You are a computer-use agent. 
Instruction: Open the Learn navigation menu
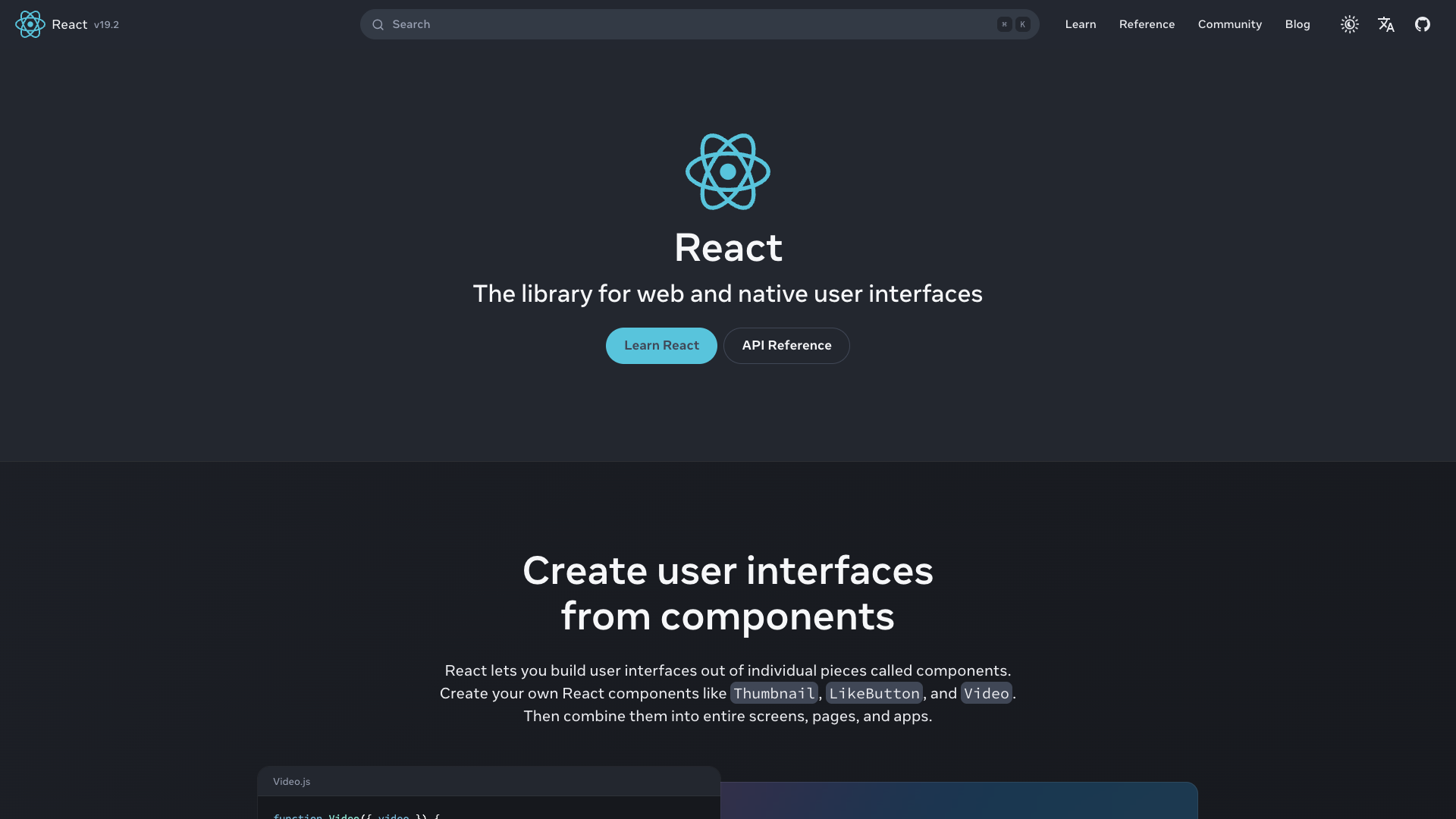1080,24
